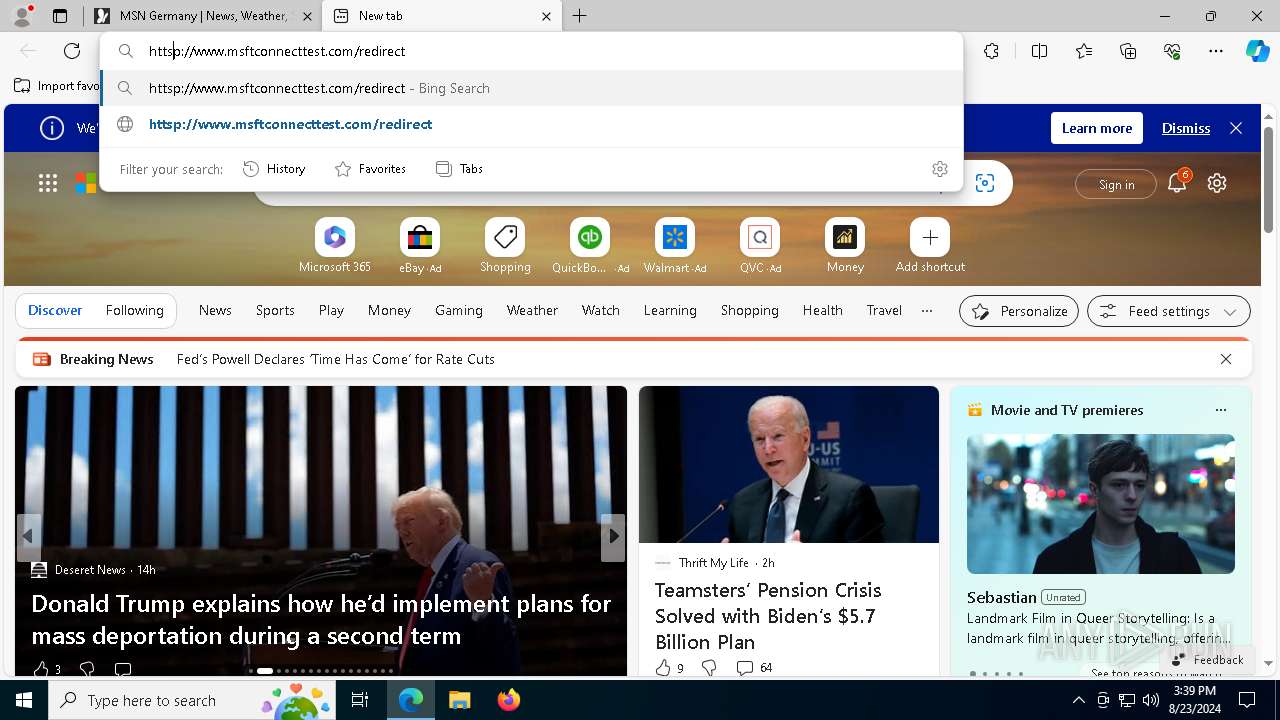Open Shopping shortcut tile

[x=505, y=246]
